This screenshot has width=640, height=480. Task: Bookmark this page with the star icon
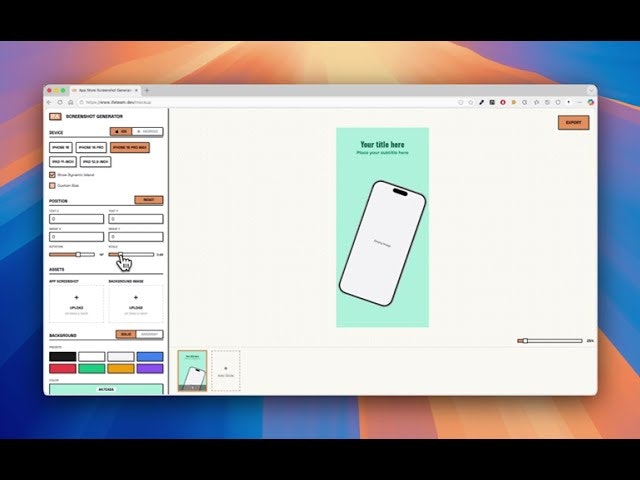(x=471, y=102)
